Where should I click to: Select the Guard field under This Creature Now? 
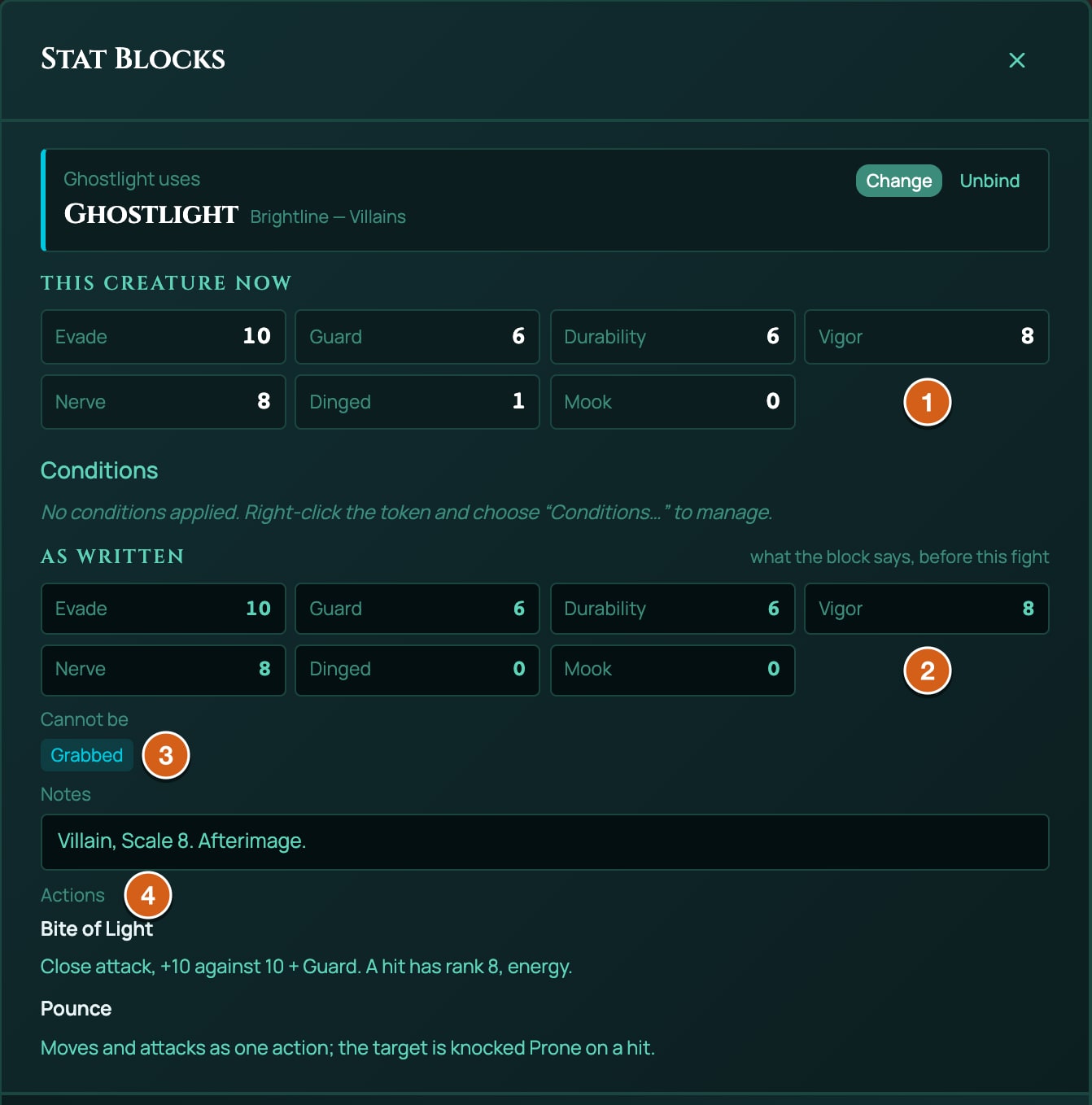tap(417, 337)
